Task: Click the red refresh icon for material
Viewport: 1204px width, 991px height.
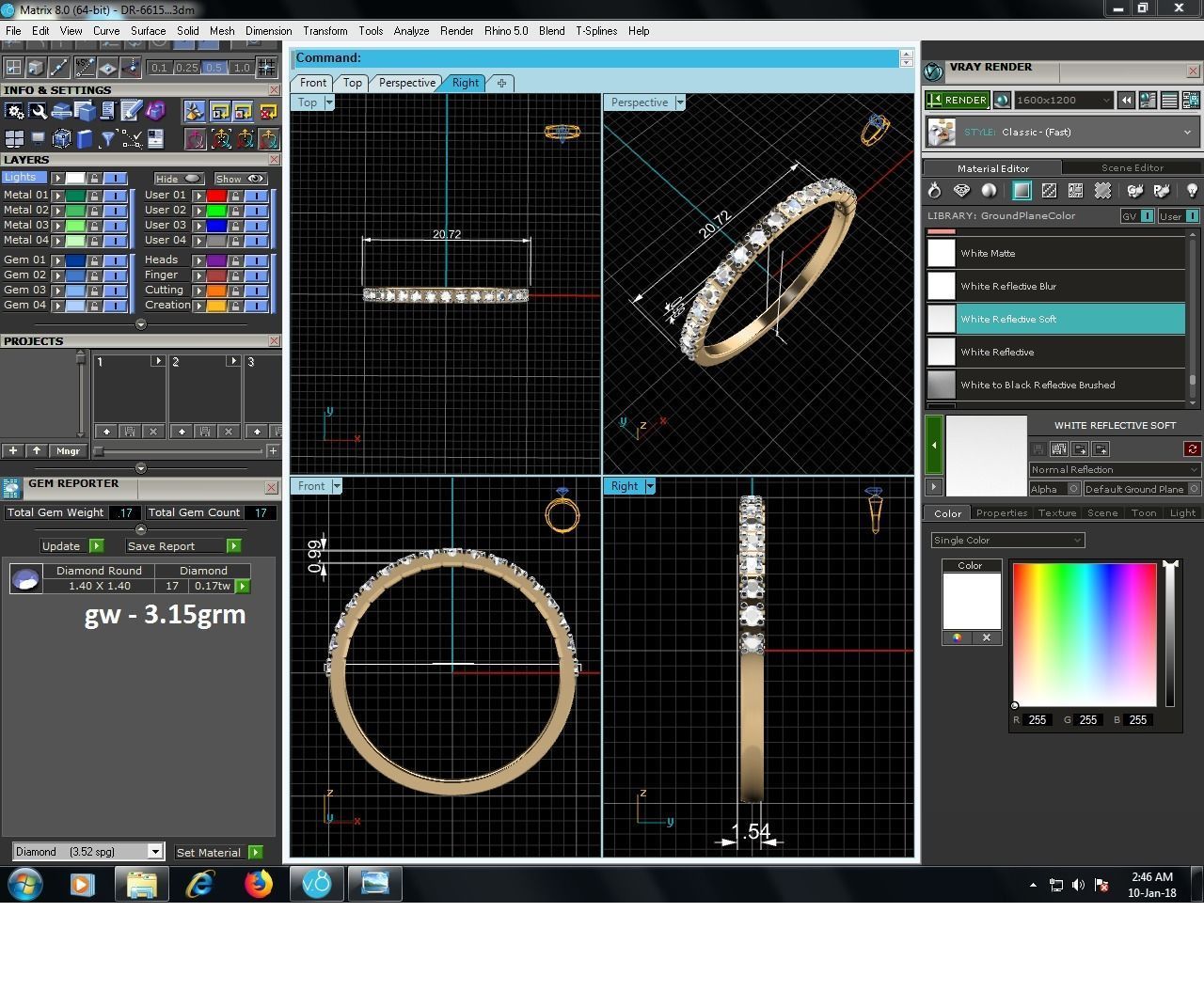Action: point(1192,449)
